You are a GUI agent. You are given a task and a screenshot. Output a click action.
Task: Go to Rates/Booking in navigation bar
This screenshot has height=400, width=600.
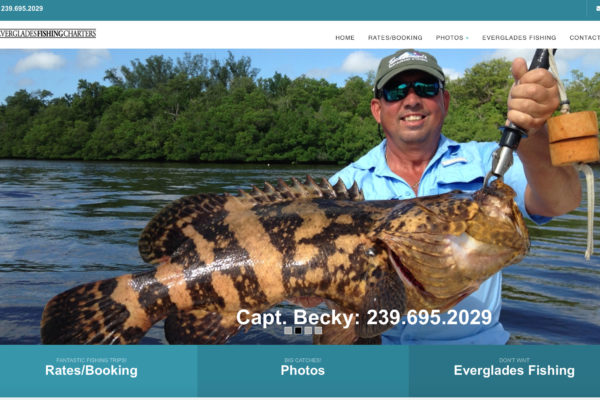click(x=395, y=38)
